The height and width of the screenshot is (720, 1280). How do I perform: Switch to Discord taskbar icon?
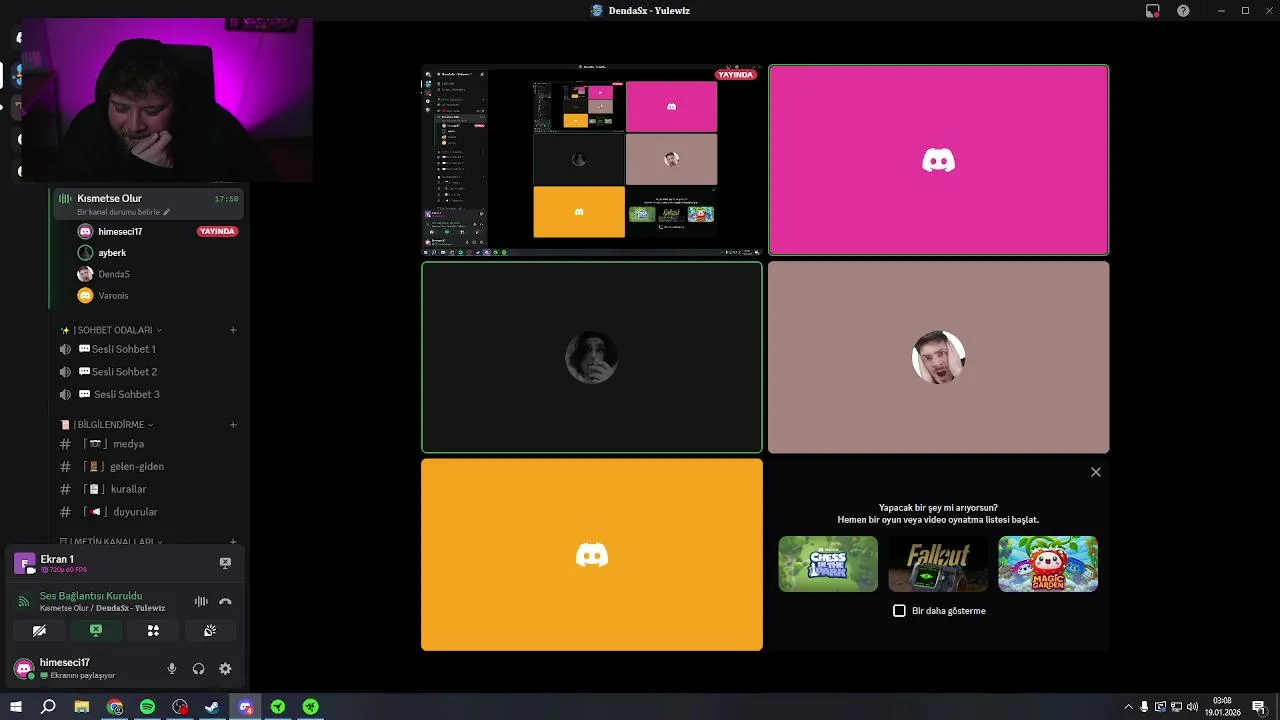point(245,707)
